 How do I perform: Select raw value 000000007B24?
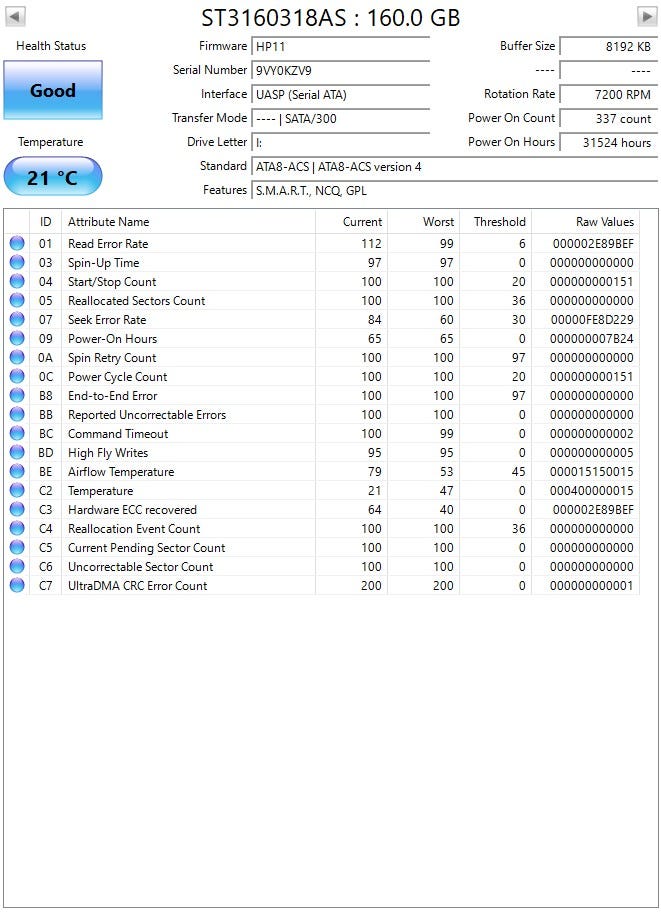592,339
